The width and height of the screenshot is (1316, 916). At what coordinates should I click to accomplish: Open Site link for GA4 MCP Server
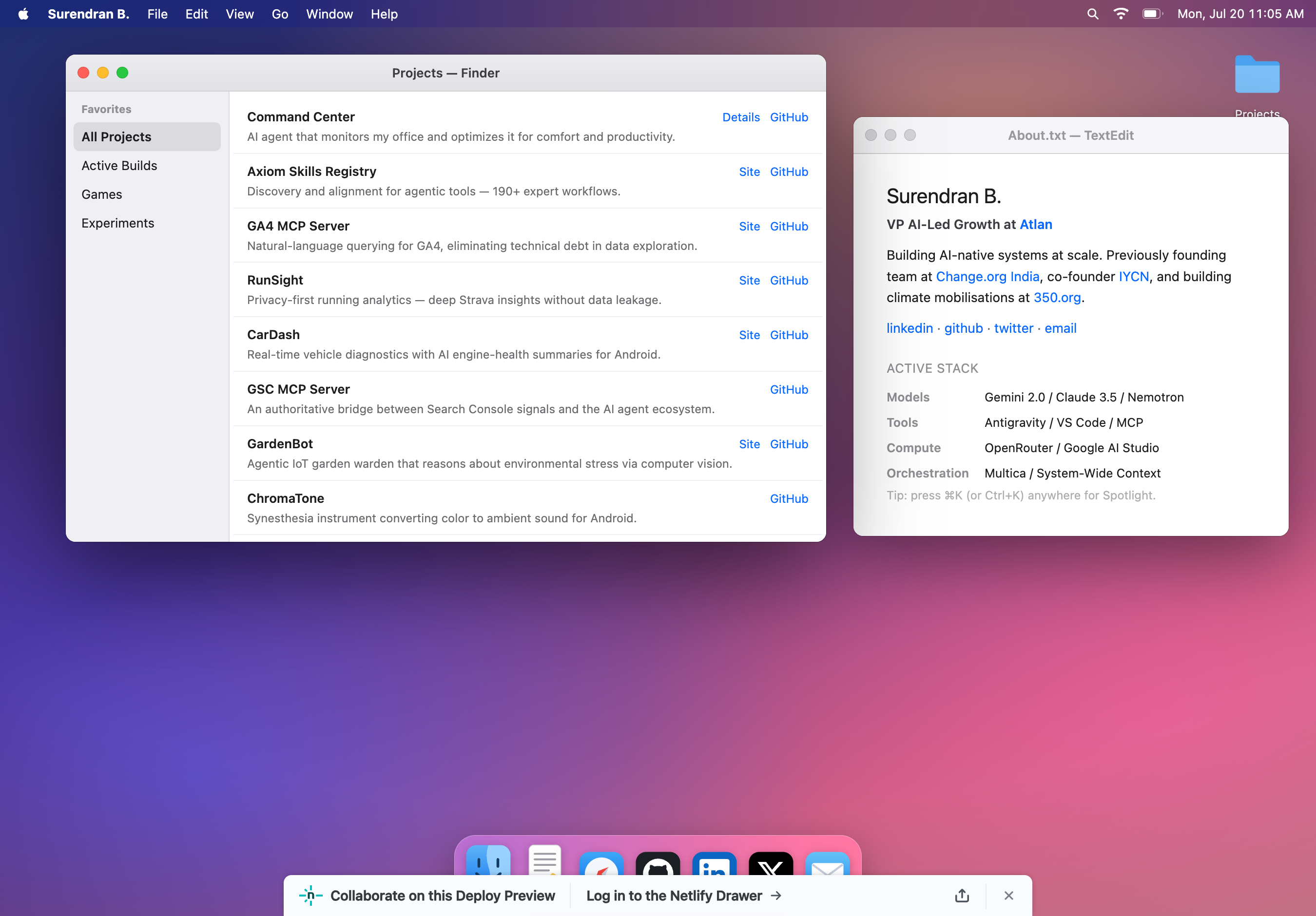pos(749,226)
